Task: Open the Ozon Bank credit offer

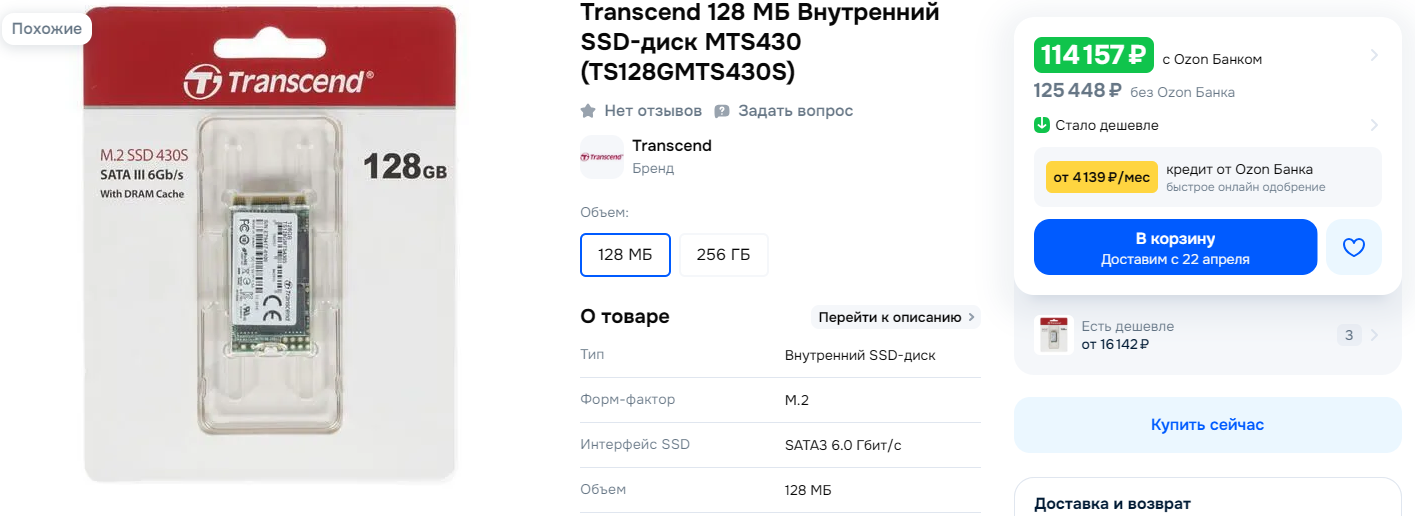Action: [1207, 177]
